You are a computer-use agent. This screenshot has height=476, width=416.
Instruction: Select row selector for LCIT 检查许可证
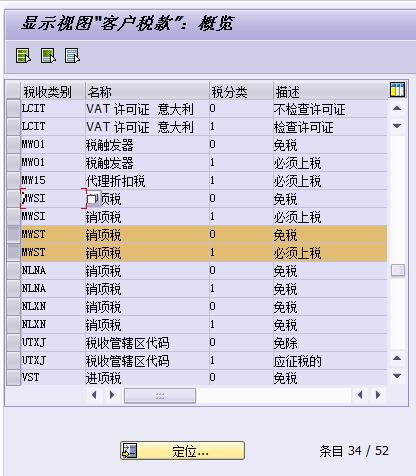[13, 127]
